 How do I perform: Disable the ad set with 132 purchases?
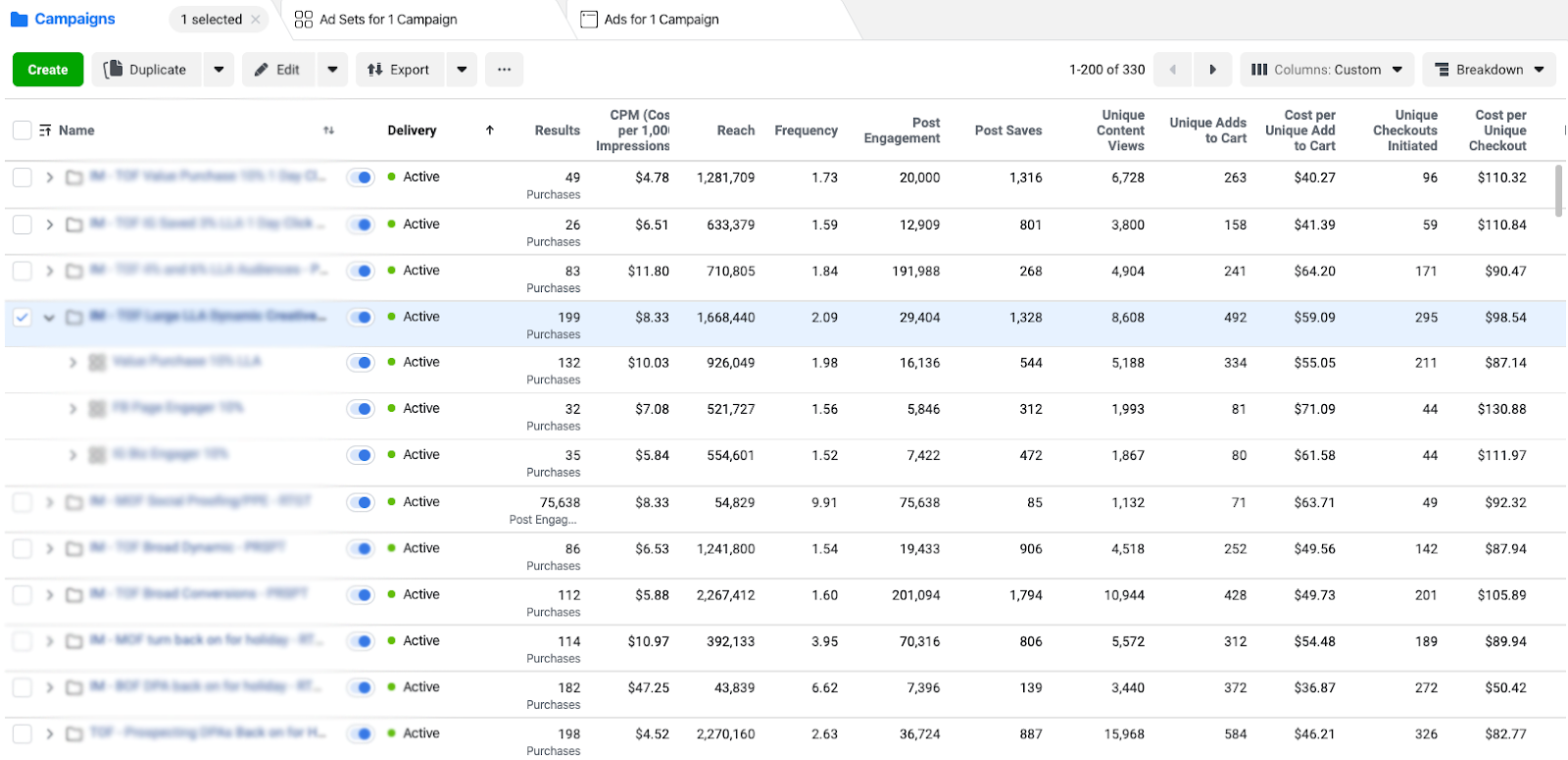[361, 363]
